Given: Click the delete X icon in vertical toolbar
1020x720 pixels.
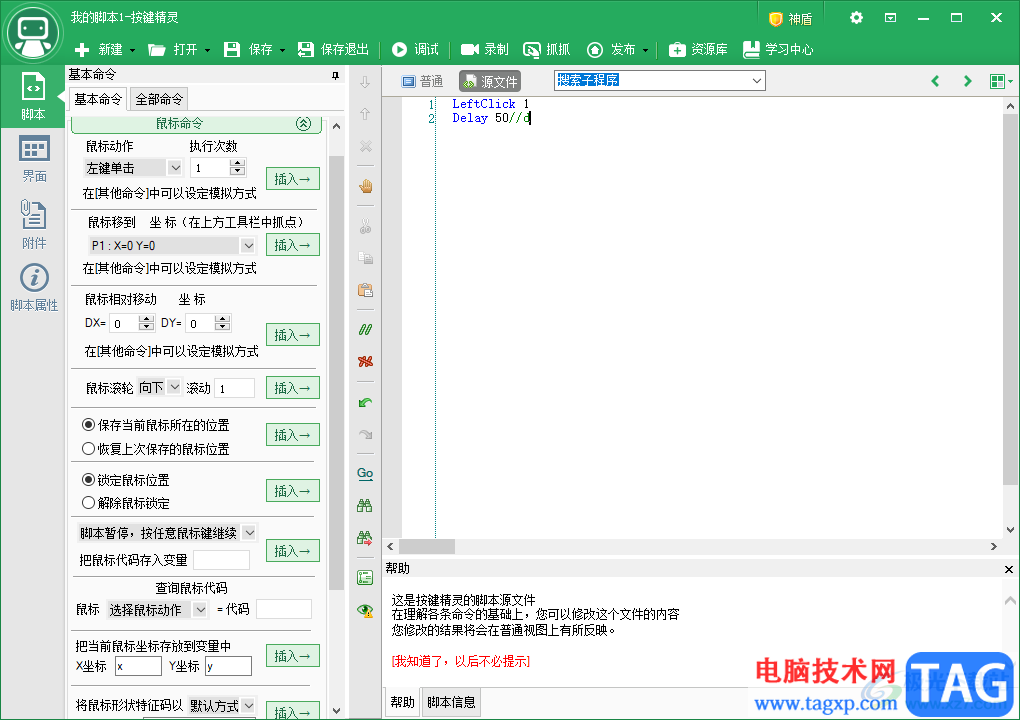Looking at the screenshot, I should point(366,146).
